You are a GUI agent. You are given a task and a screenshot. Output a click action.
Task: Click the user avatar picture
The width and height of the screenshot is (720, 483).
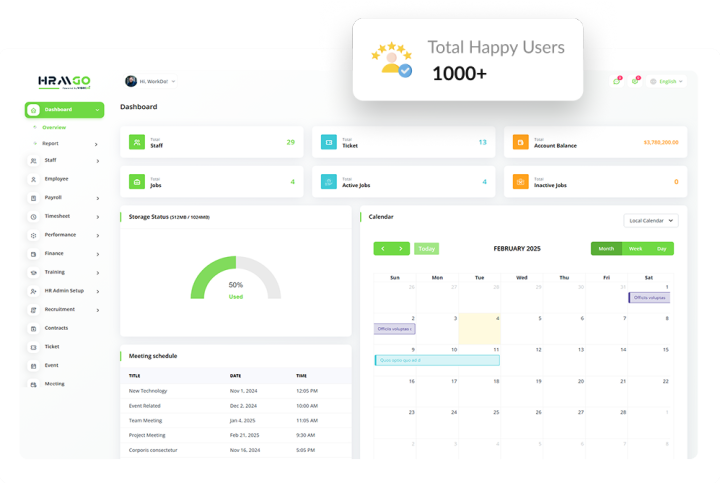click(131, 81)
